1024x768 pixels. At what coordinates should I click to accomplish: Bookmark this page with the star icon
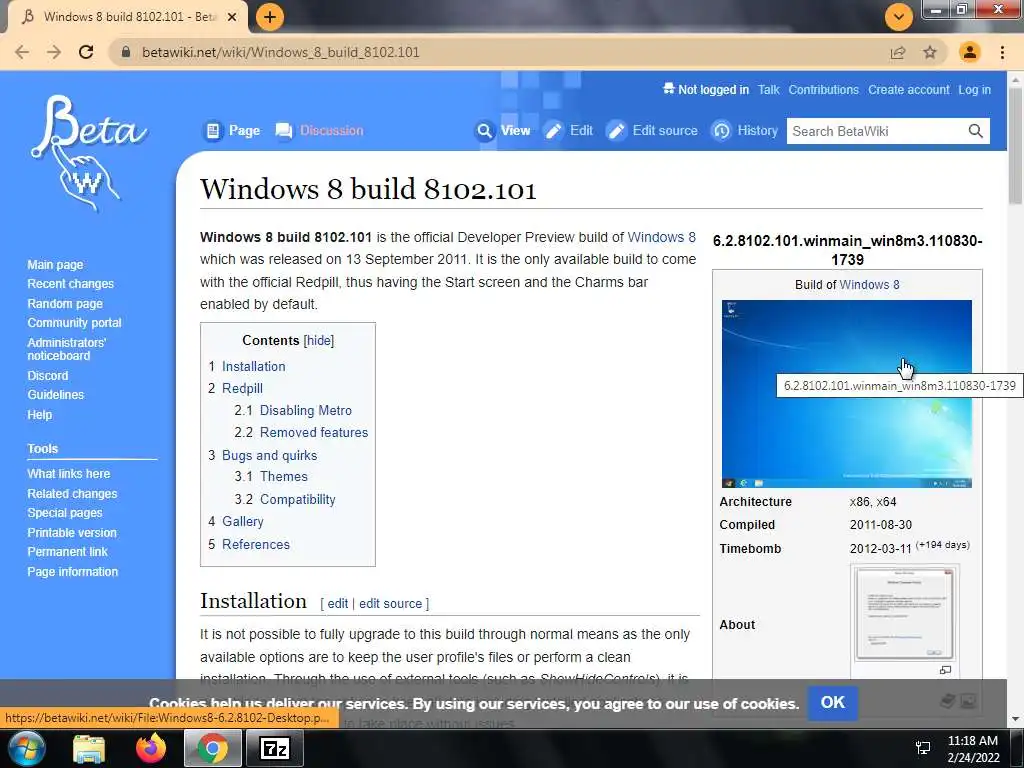(930, 52)
